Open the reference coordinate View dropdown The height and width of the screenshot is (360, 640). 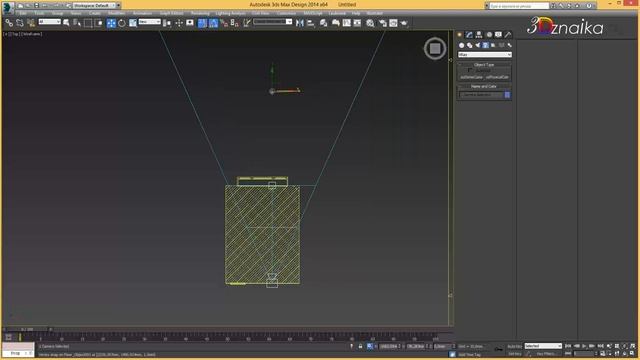pos(149,22)
